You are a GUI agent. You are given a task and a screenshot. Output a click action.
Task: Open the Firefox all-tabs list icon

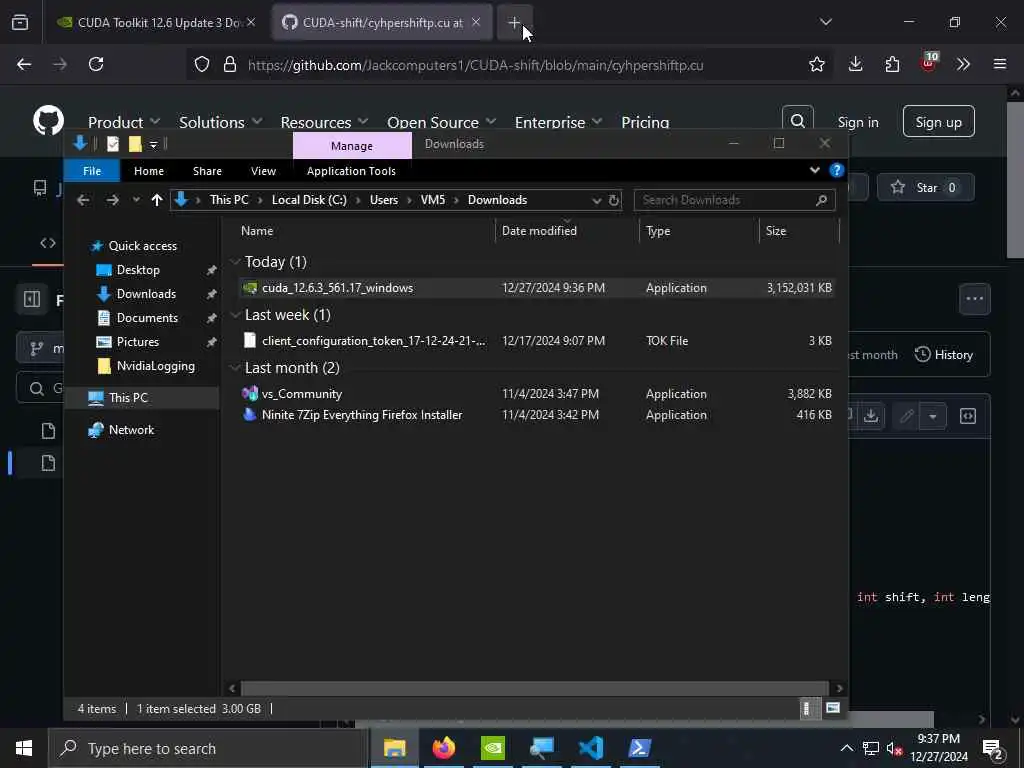coord(825,22)
